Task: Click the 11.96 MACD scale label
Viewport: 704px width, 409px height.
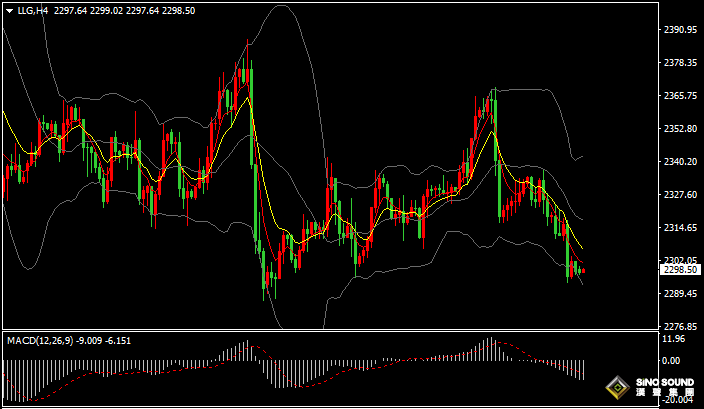Action: point(674,340)
